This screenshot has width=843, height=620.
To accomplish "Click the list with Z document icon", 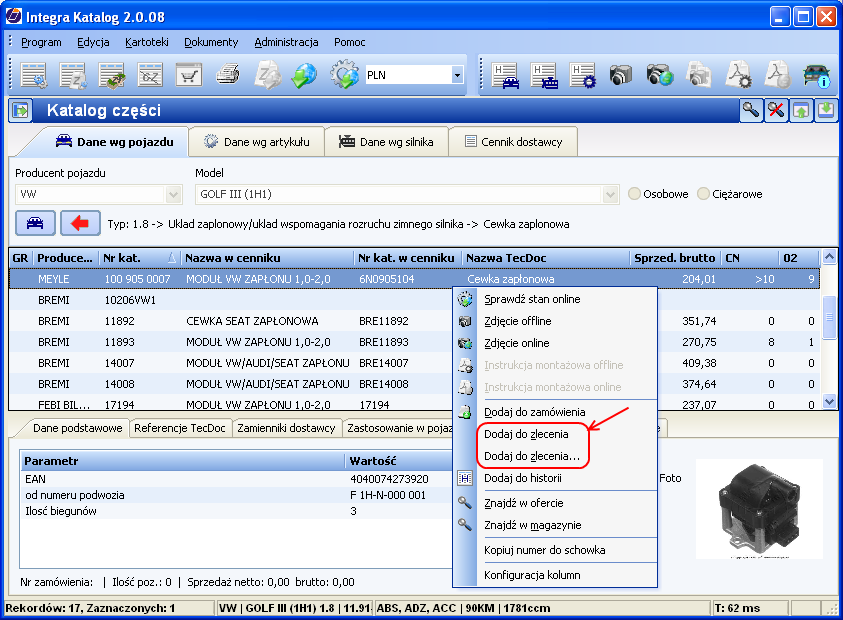I will tap(73, 75).
